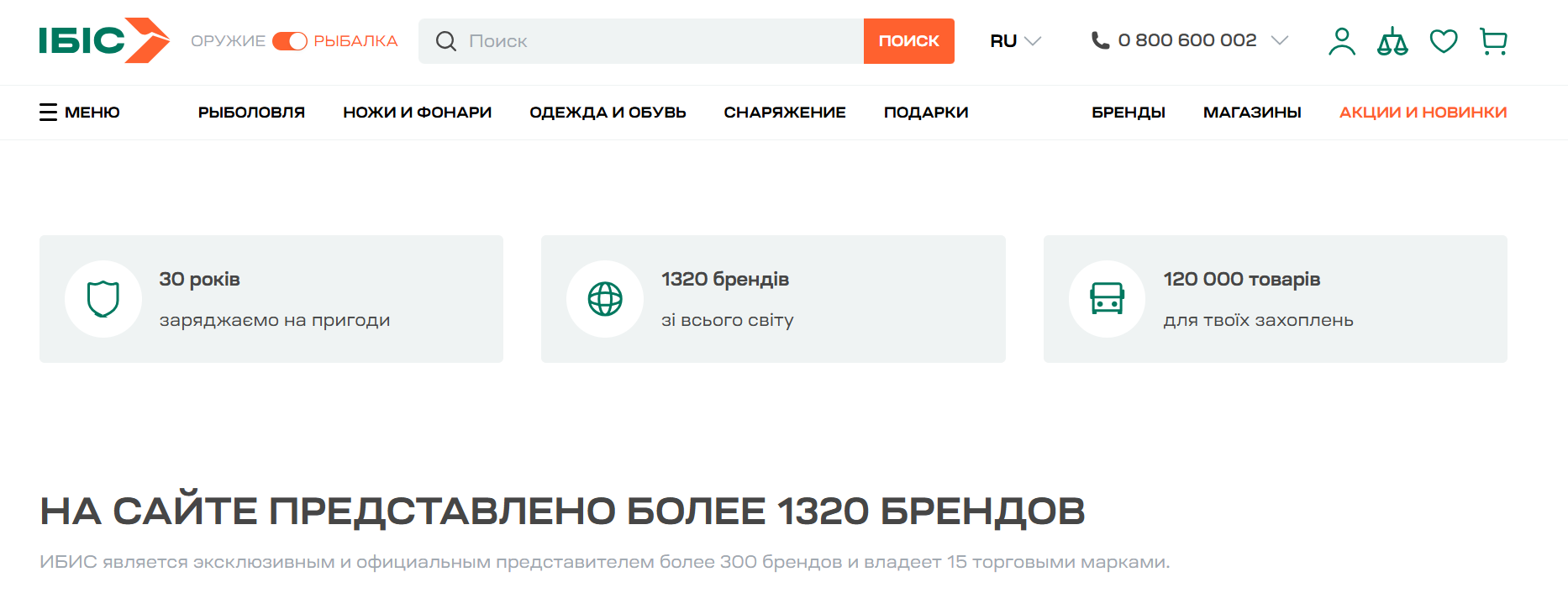Click the IBIS logo to go home
This screenshot has width=1568, height=593.
click(x=104, y=40)
